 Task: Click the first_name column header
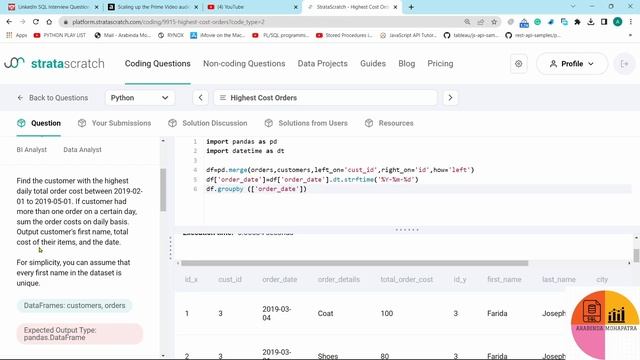coord(504,279)
